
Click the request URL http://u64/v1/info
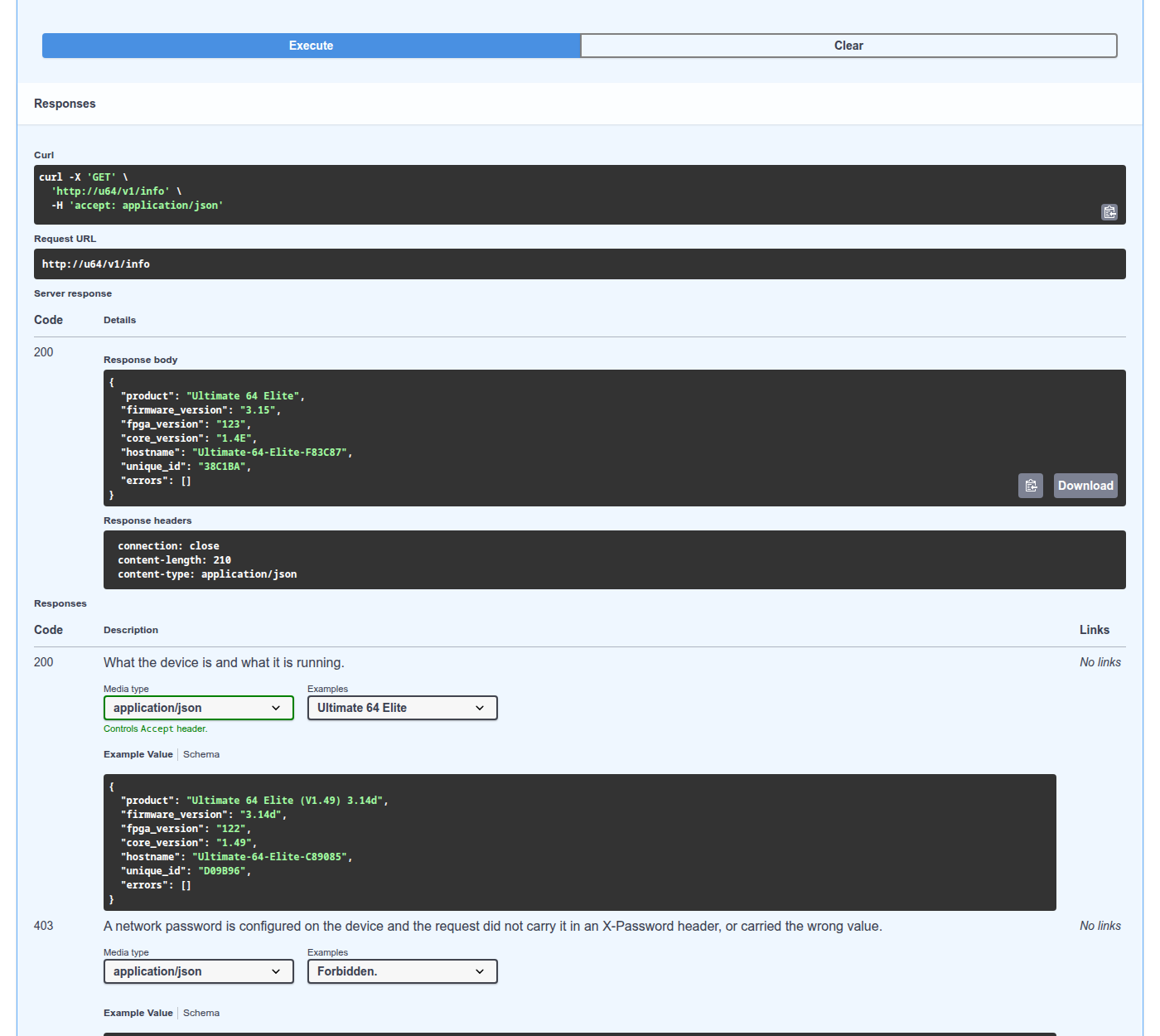[x=96, y=264]
